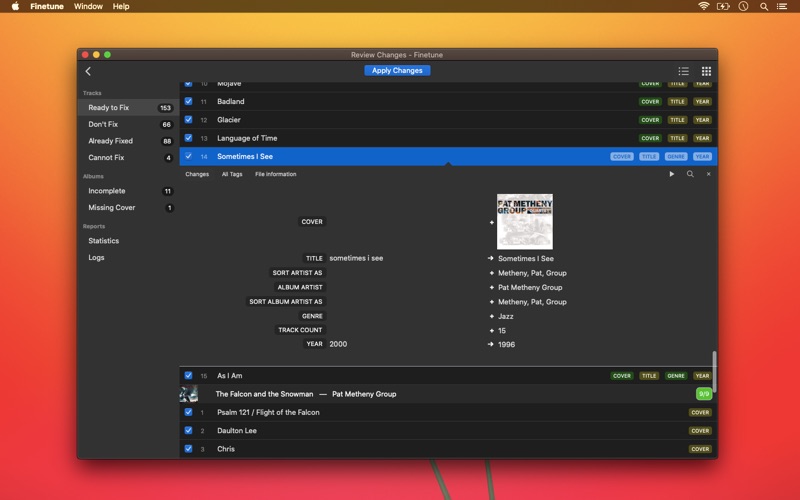Switch to the Changes tab
The image size is (800, 500).
[x=197, y=174]
